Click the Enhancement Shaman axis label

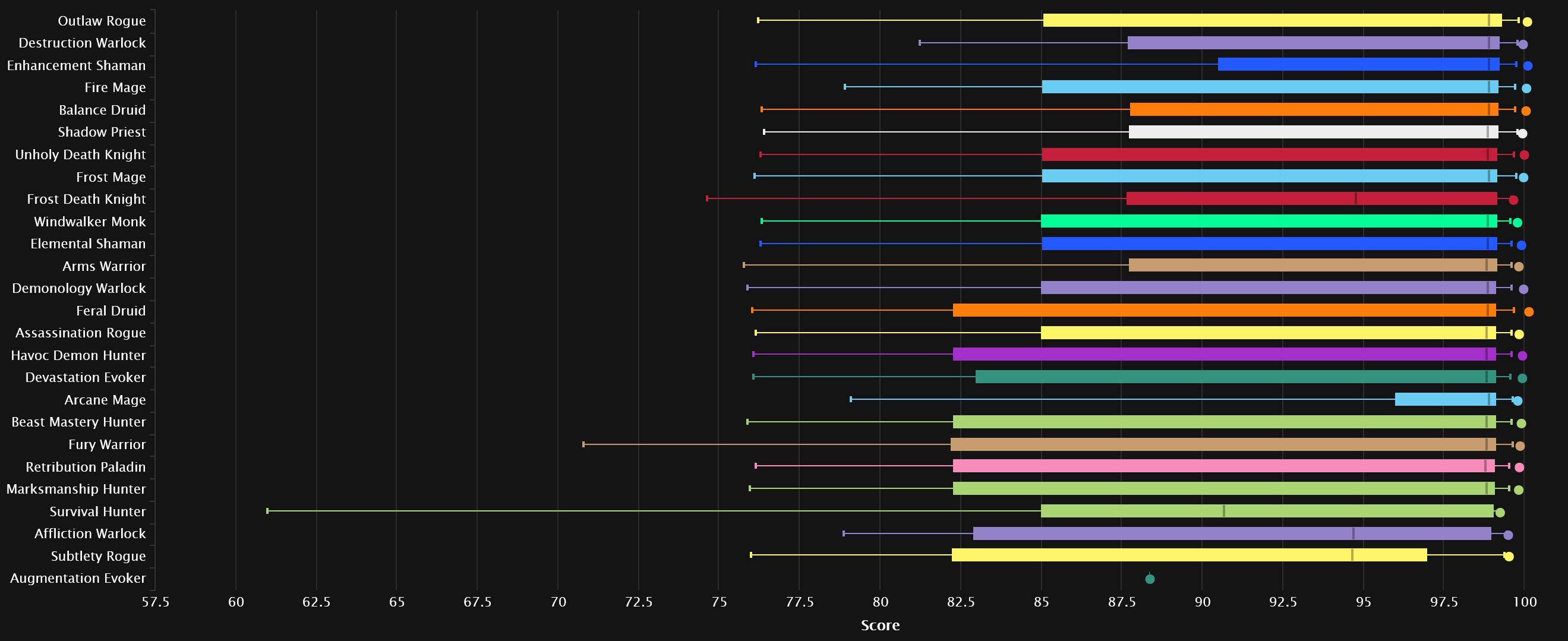[x=76, y=65]
